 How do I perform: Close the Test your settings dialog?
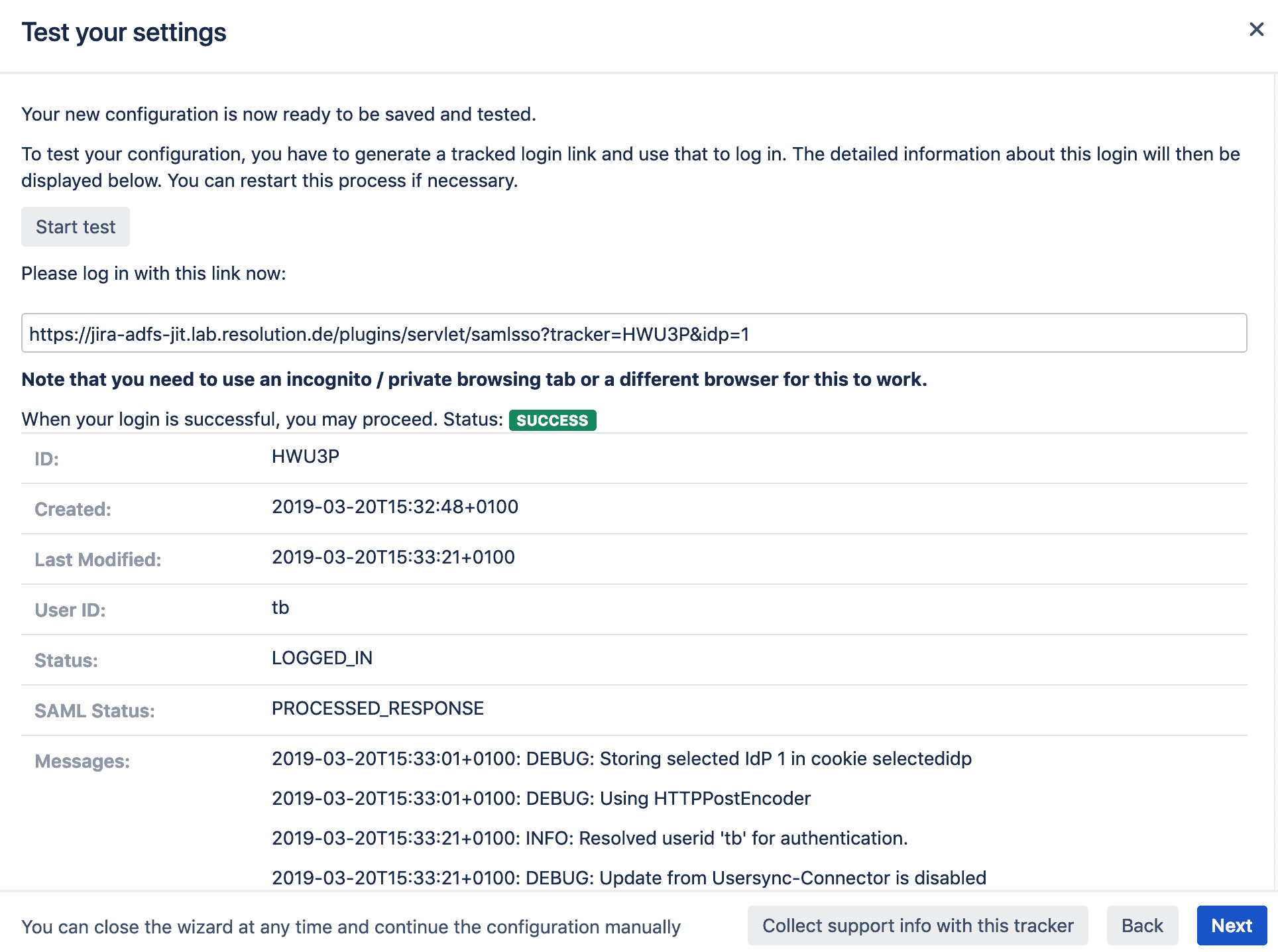coord(1256,29)
